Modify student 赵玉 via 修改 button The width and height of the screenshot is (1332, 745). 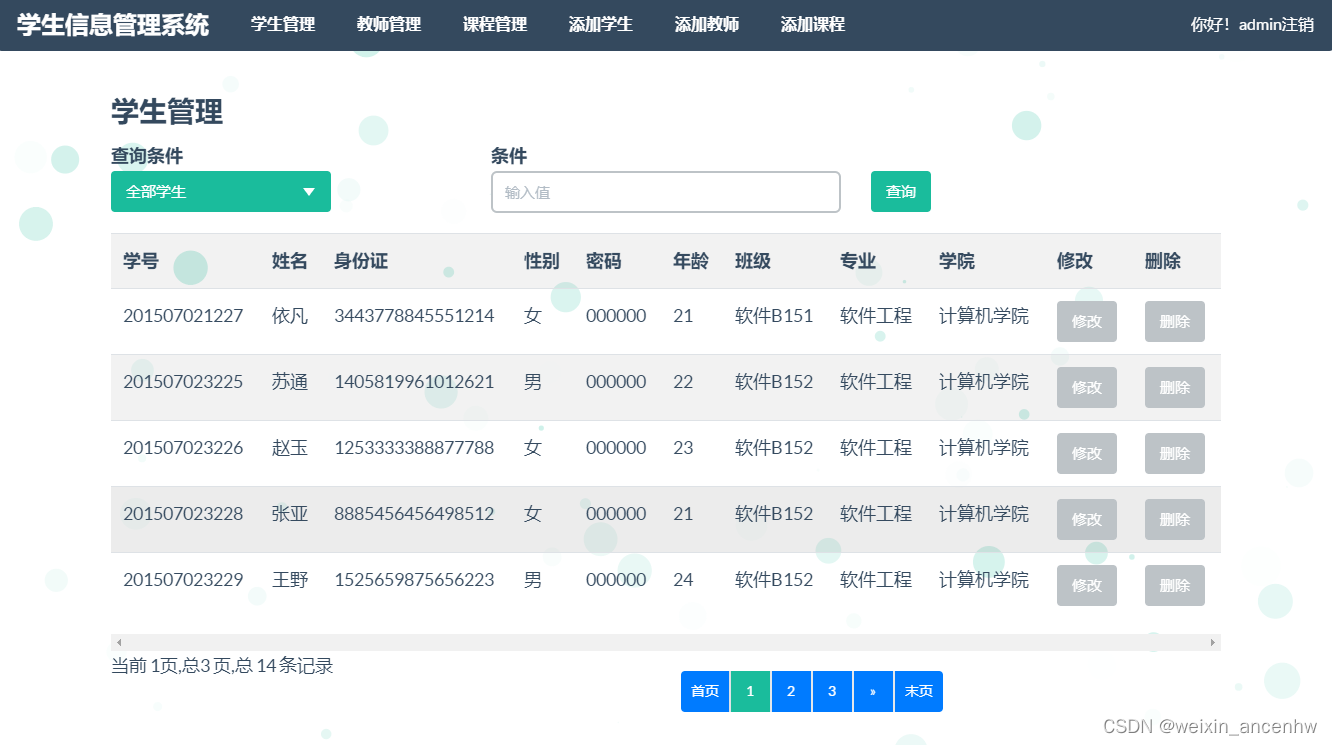click(1087, 454)
